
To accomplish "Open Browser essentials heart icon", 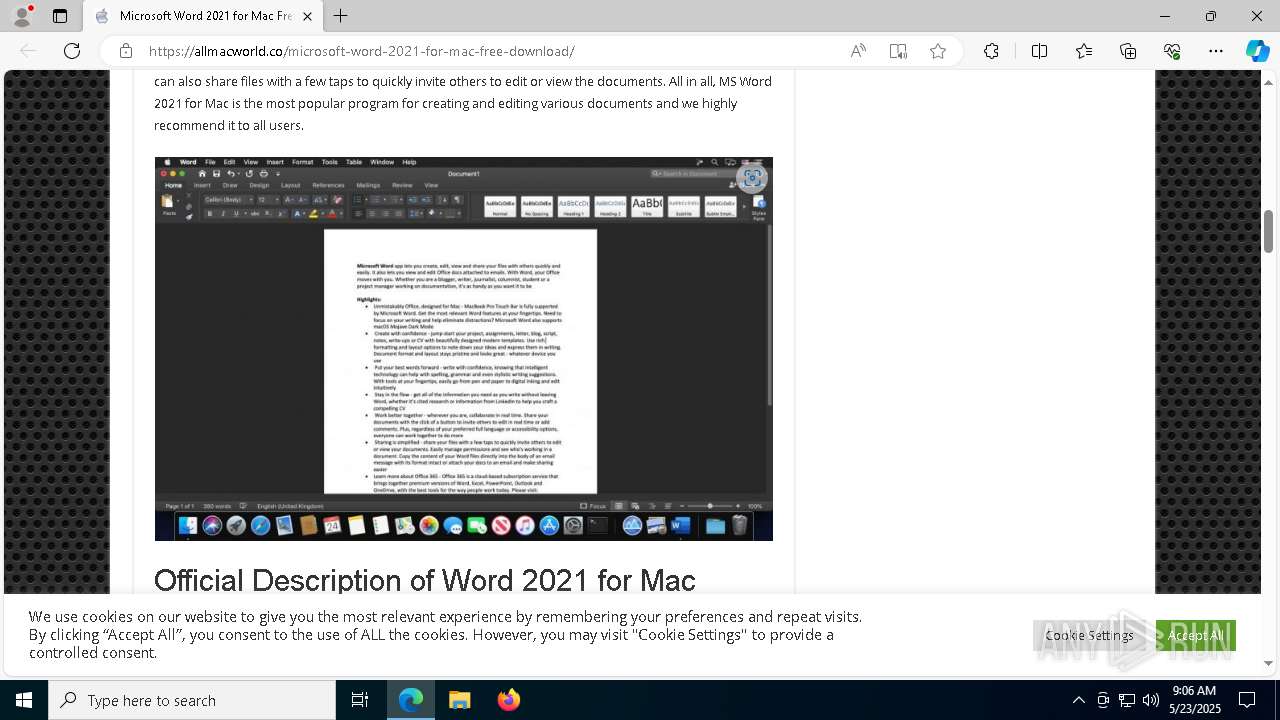I will (1172, 51).
